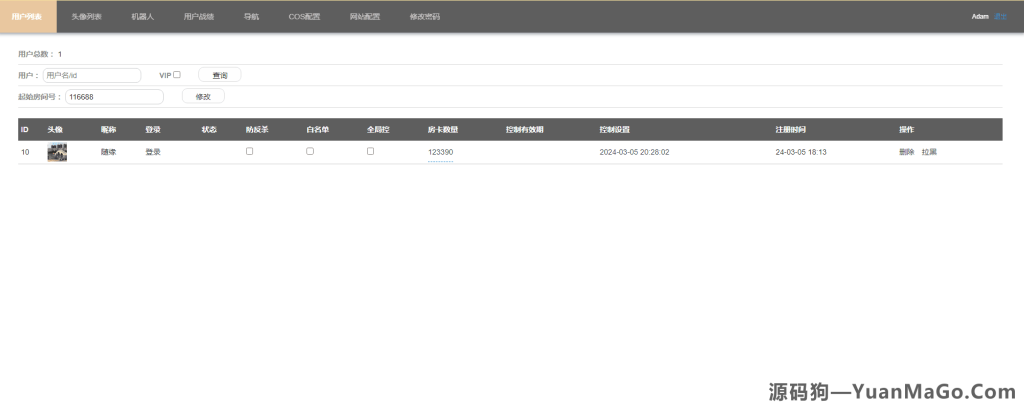
Task: Open the COS配置 settings page
Action: (x=304, y=17)
